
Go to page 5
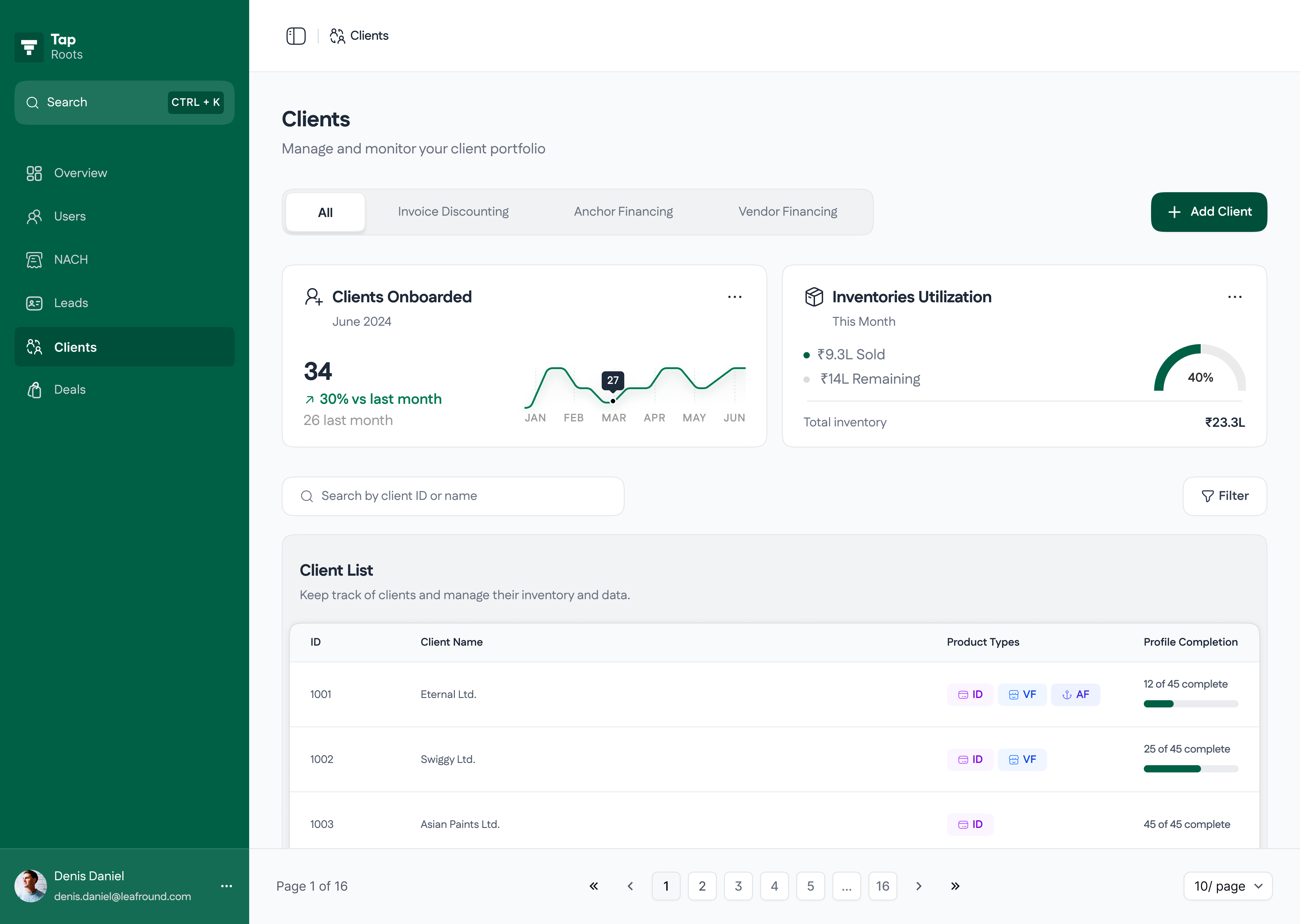click(810, 886)
